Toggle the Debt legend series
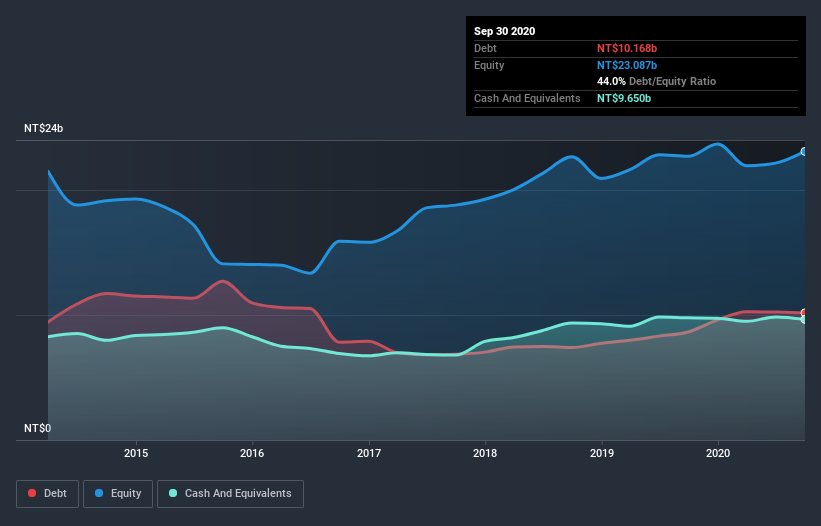The width and height of the screenshot is (821, 526). coord(47,494)
